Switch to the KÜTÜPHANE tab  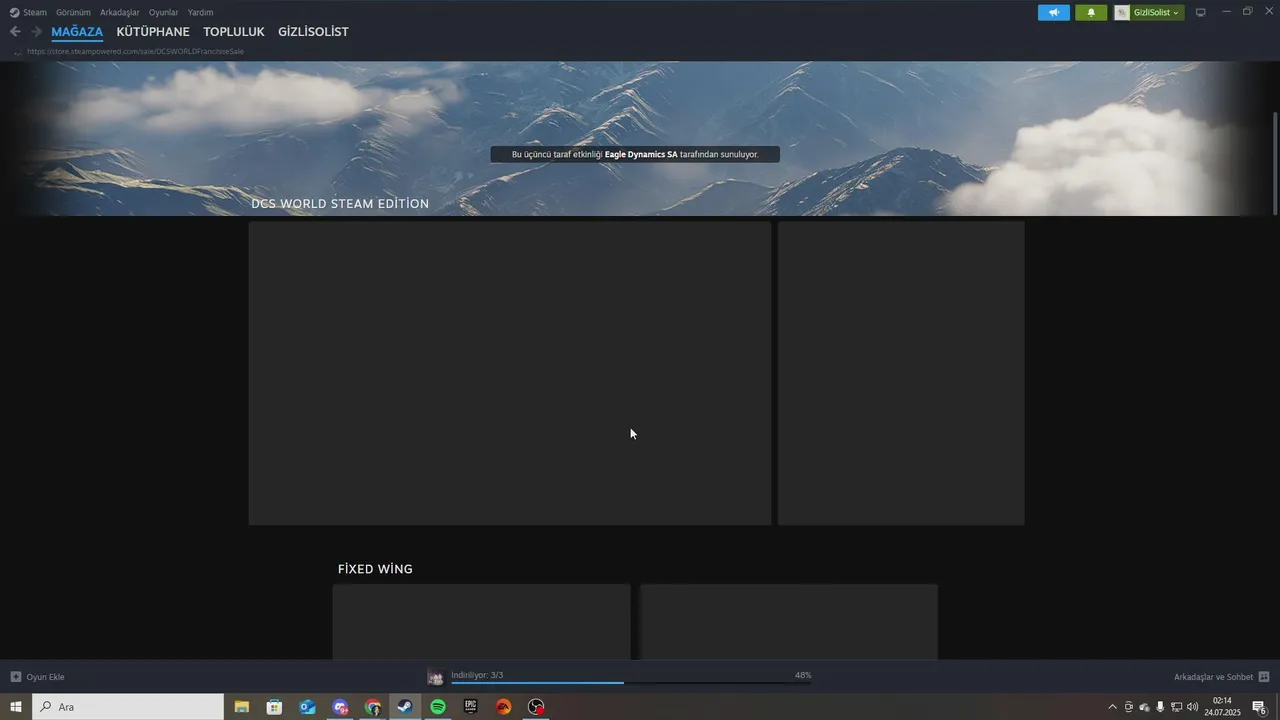tap(153, 32)
